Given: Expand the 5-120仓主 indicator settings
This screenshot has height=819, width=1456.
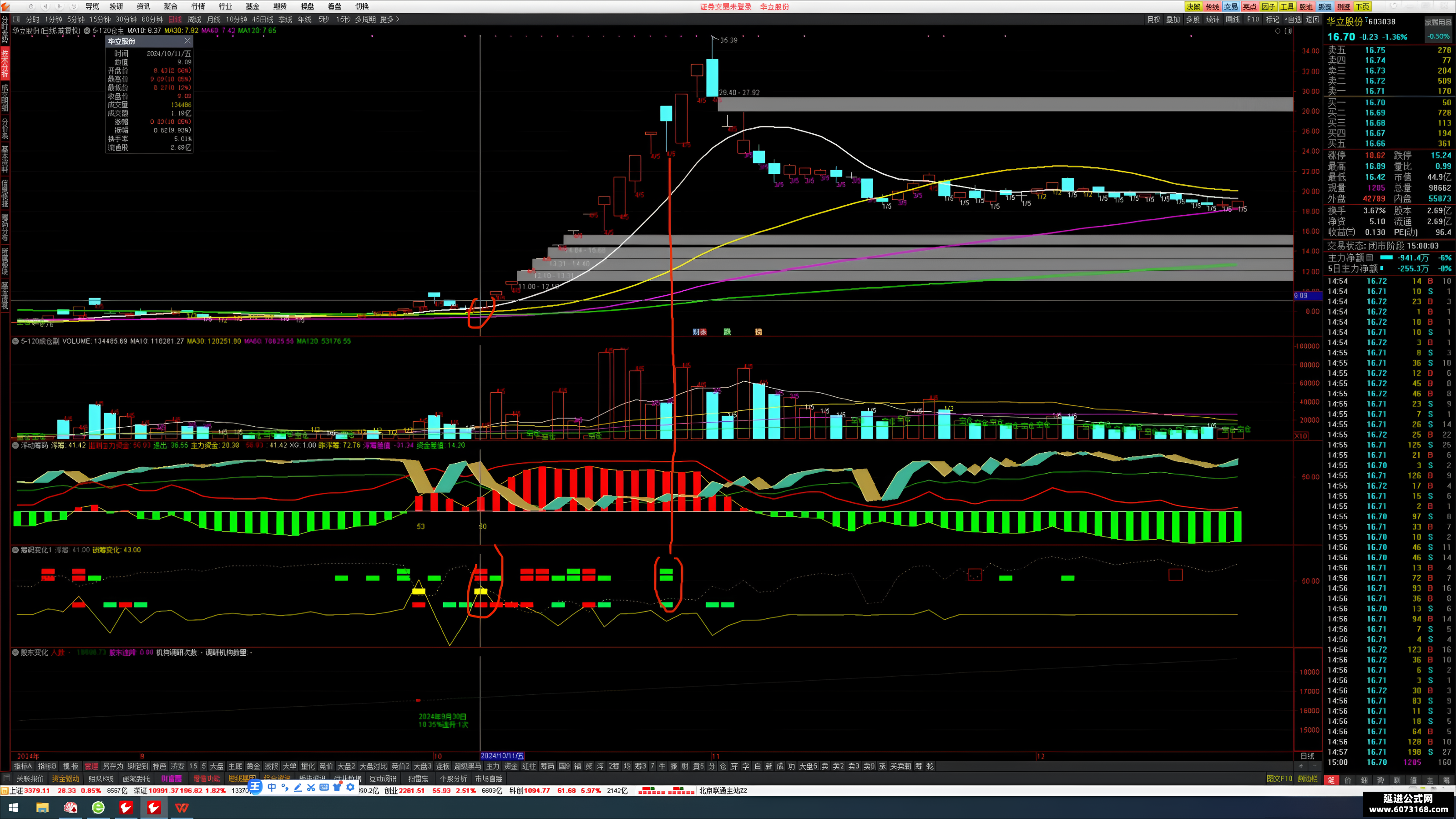Looking at the screenshot, I should tap(87, 30).
